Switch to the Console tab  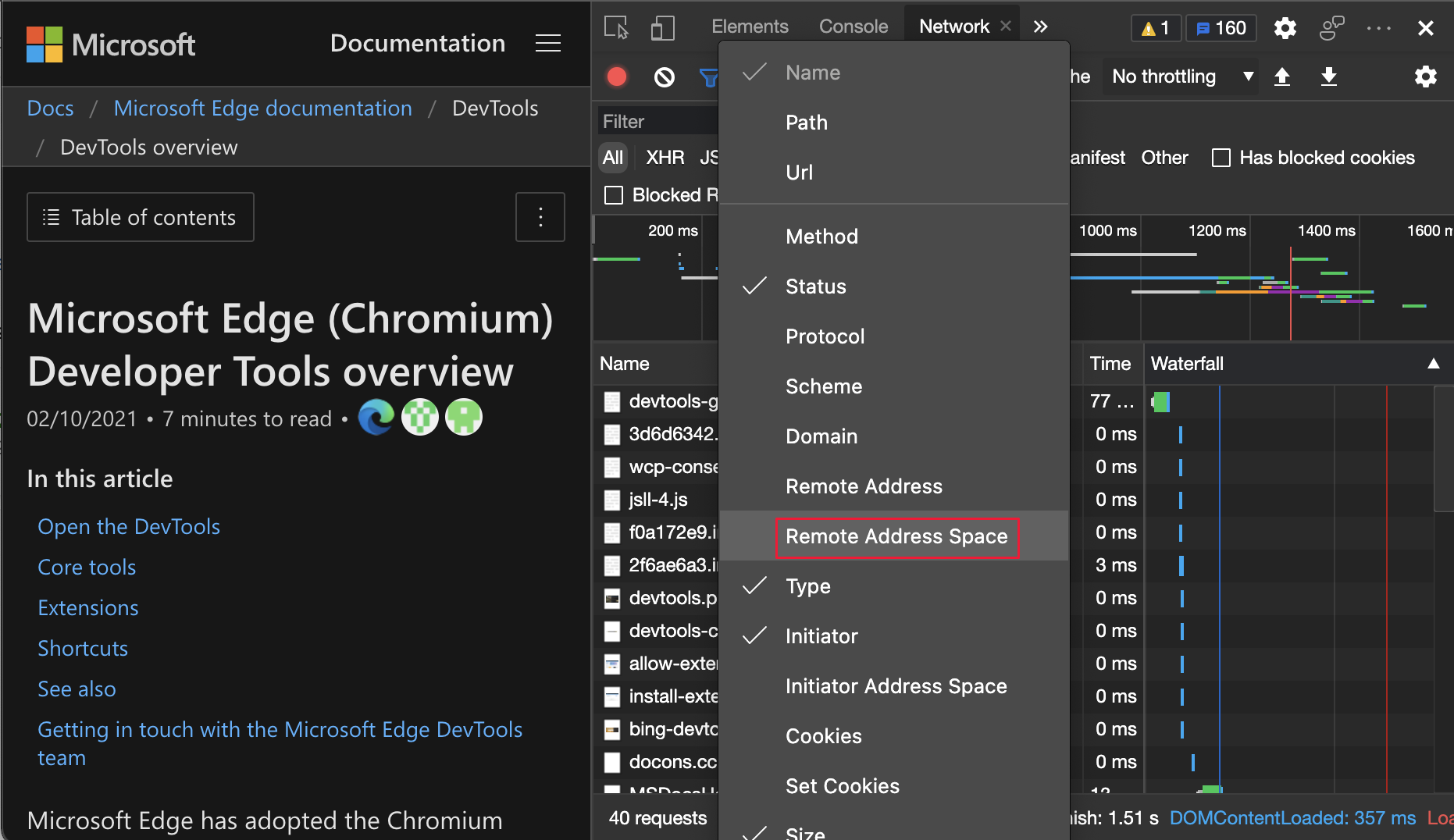[853, 26]
